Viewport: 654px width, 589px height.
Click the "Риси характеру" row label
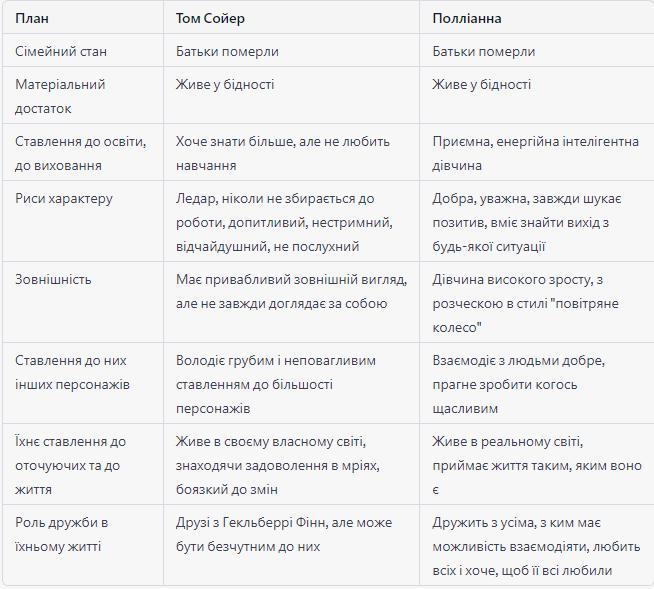tap(64, 198)
